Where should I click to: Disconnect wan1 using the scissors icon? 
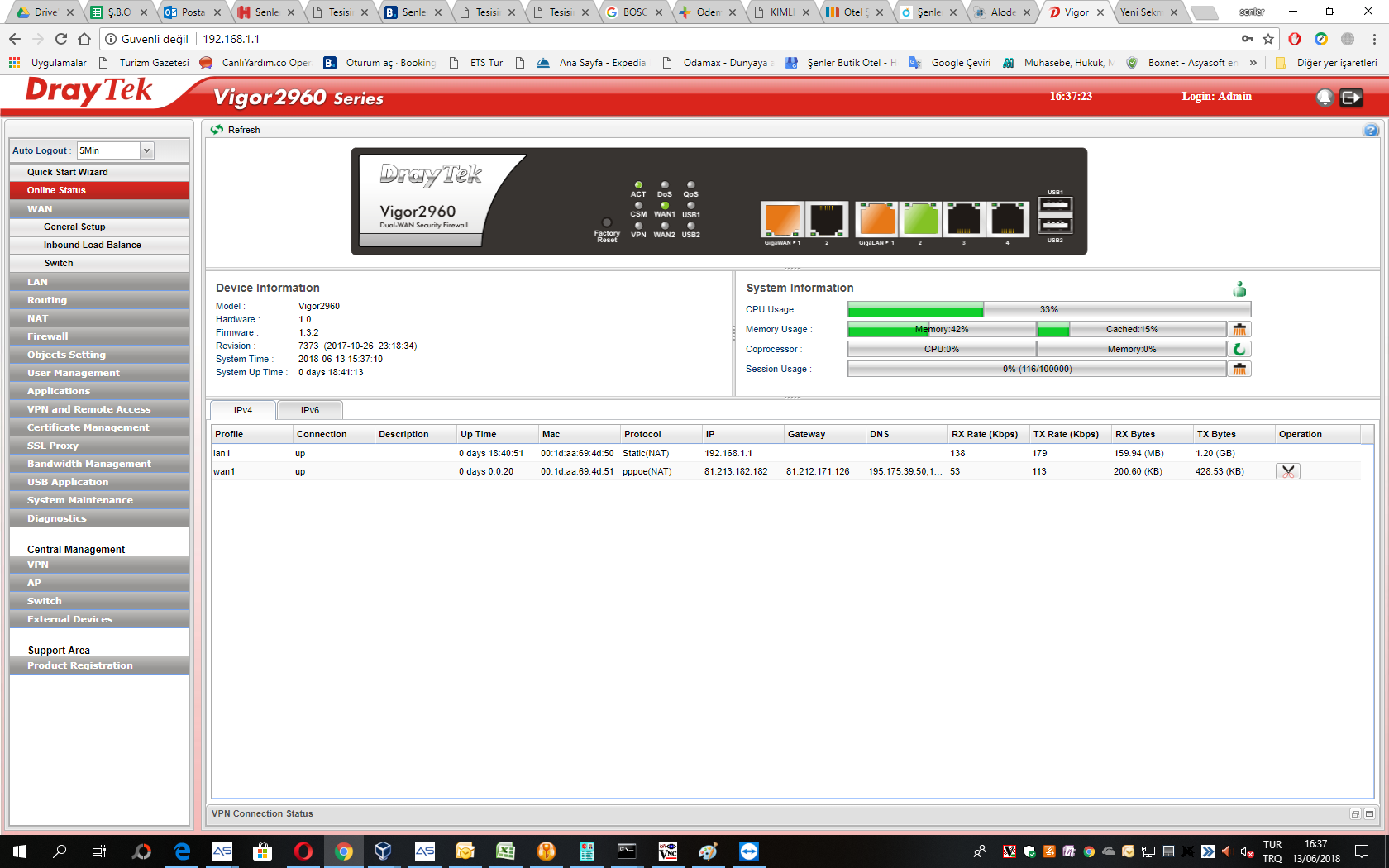click(1287, 472)
